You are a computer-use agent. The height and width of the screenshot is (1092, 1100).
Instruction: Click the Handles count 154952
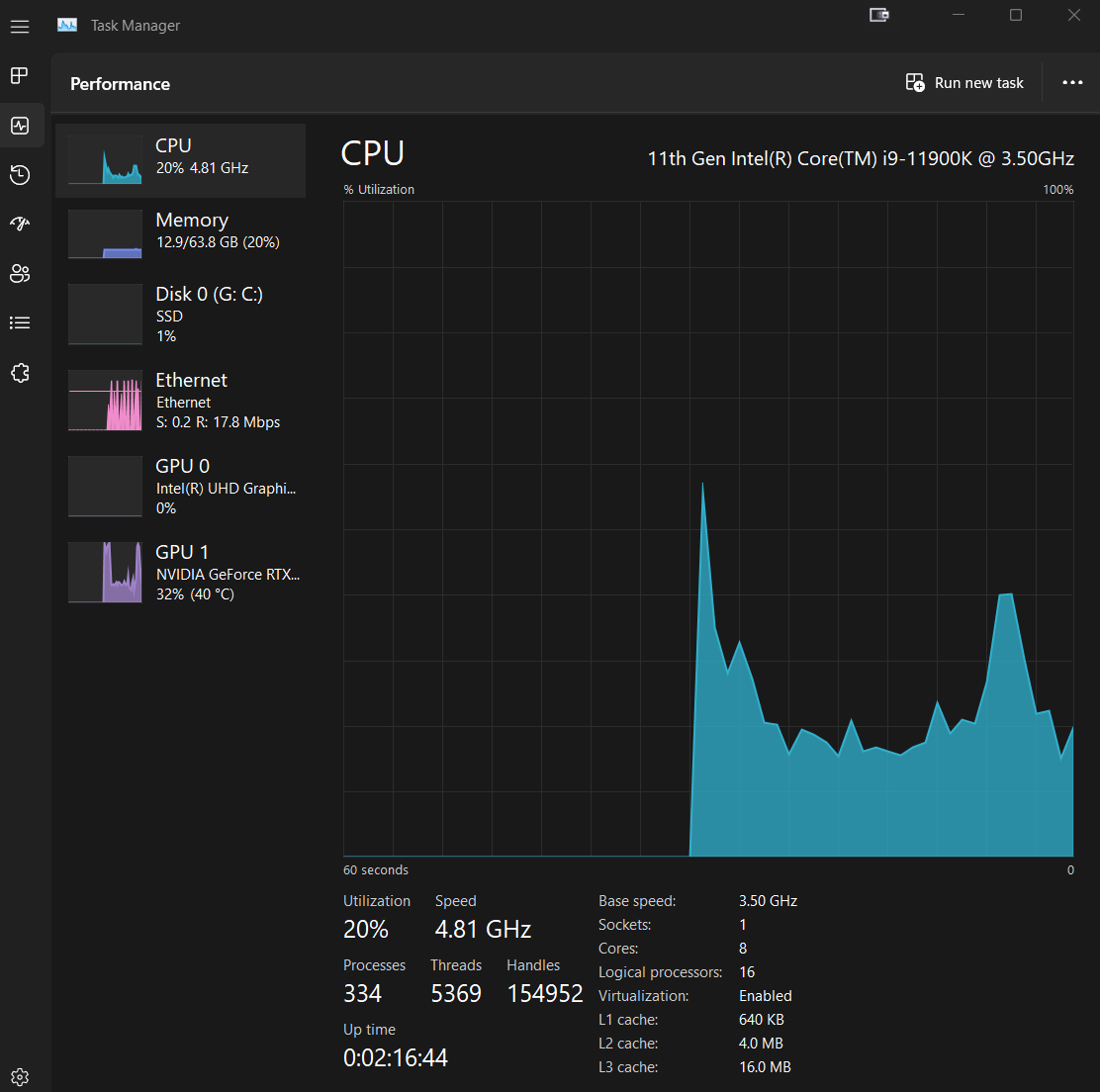(x=545, y=994)
